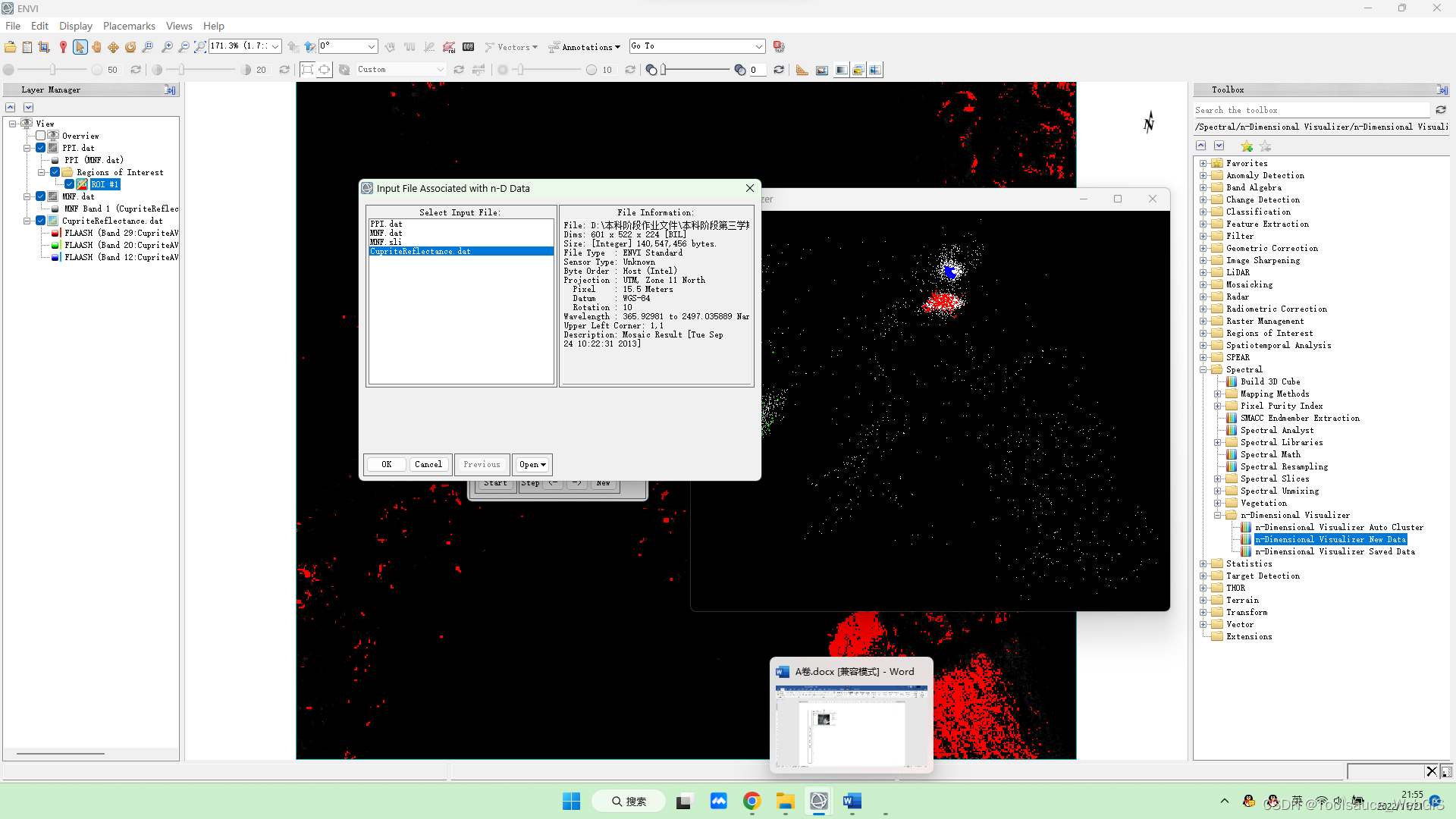Viewport: 1456px width, 819px height.
Task: Expand the Open dropdown in dialog
Action: coord(532,464)
